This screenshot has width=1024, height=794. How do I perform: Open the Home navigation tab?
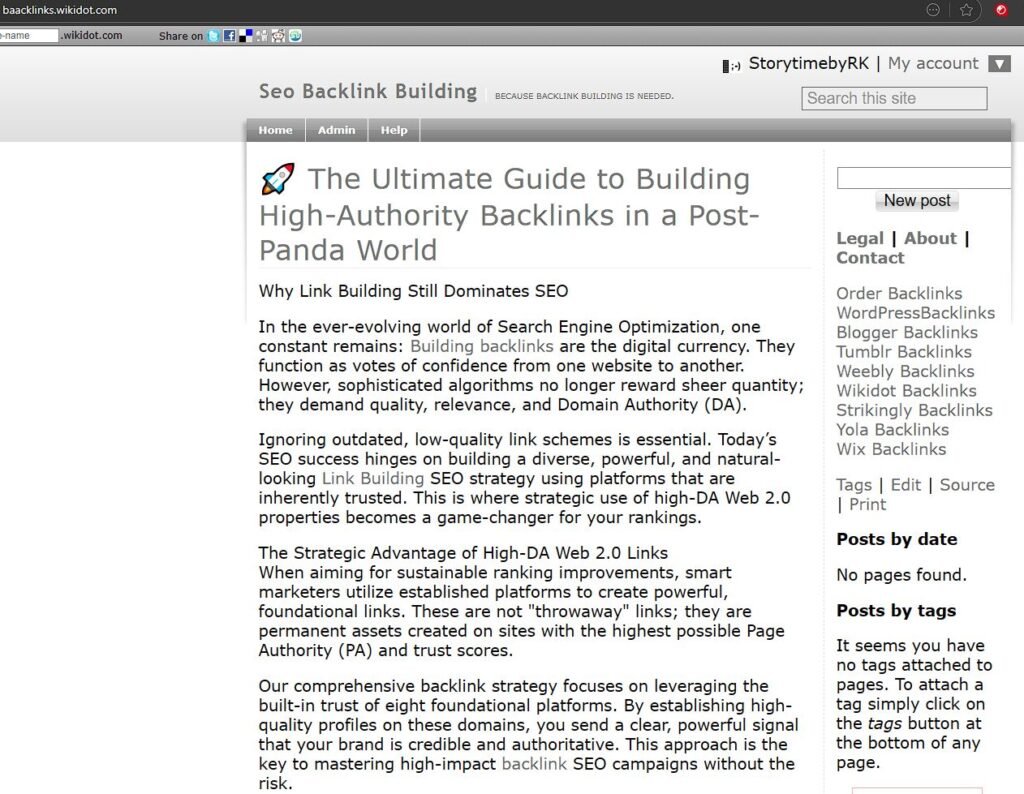point(275,130)
